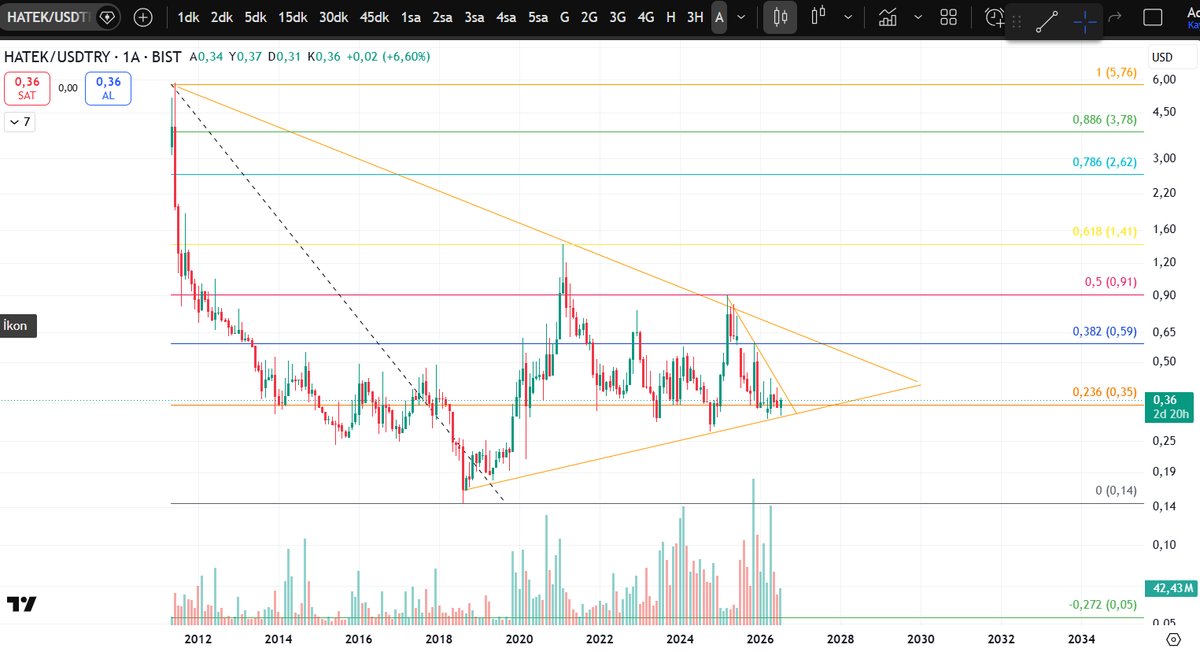The width and height of the screenshot is (1200, 652).
Task: Click the 0,00 spread value
Action: [68, 88]
